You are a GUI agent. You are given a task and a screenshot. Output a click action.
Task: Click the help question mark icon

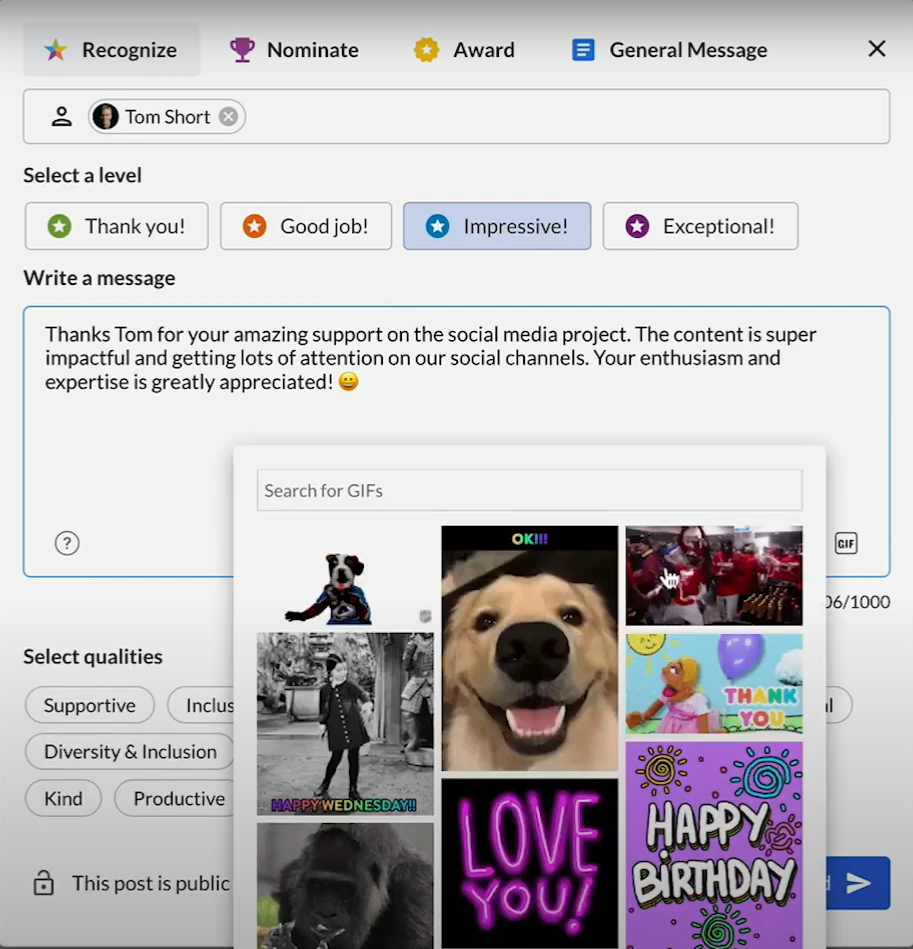(x=66, y=543)
